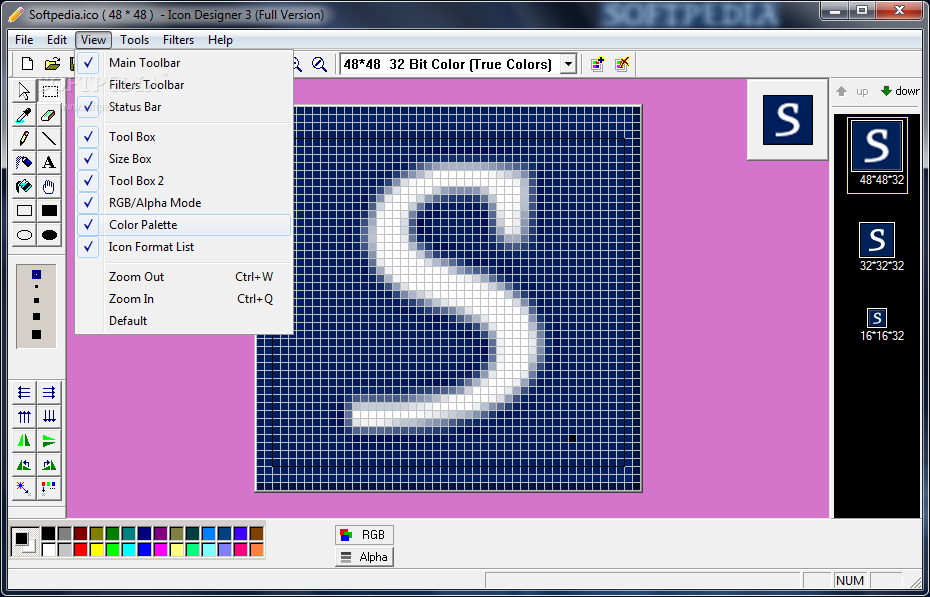Pick the magenta color swatch in the palette
The image size is (930, 597).
(x=161, y=550)
